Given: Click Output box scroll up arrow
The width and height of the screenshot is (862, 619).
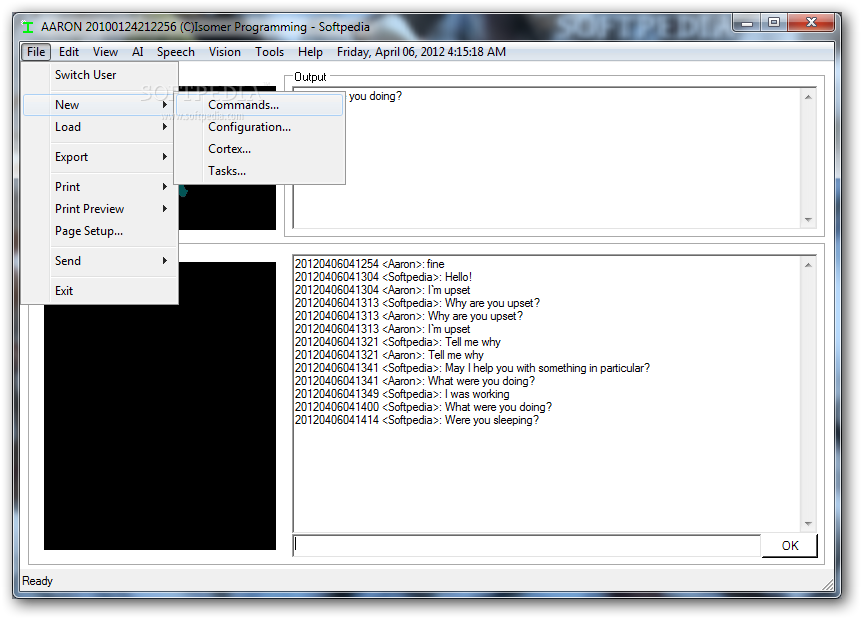Looking at the screenshot, I should (x=808, y=97).
